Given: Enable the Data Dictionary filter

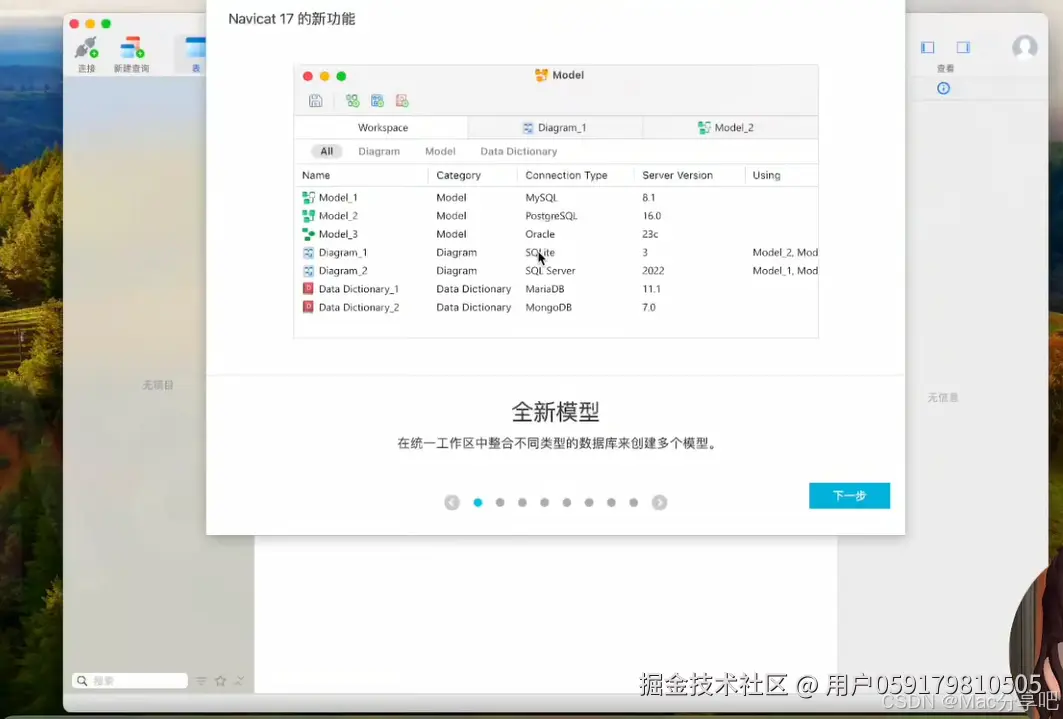Looking at the screenshot, I should pos(518,151).
